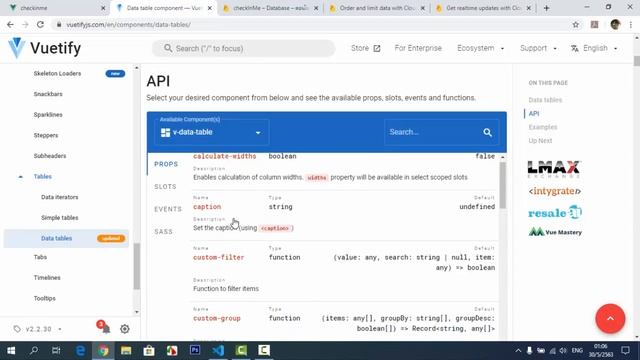Switch to the SLOTS tab
The height and width of the screenshot is (360, 640).
click(x=165, y=187)
